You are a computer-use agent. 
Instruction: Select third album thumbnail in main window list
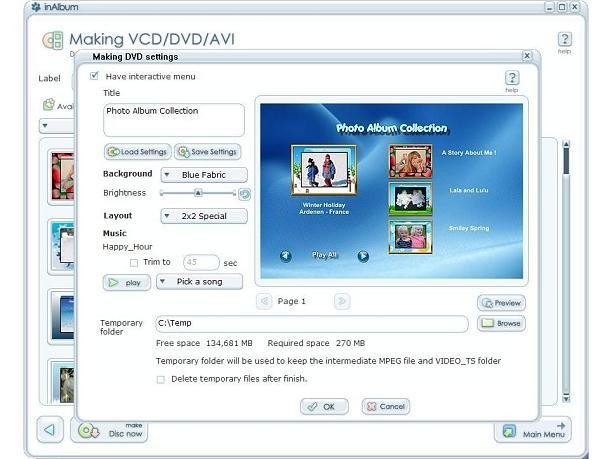tap(62, 317)
